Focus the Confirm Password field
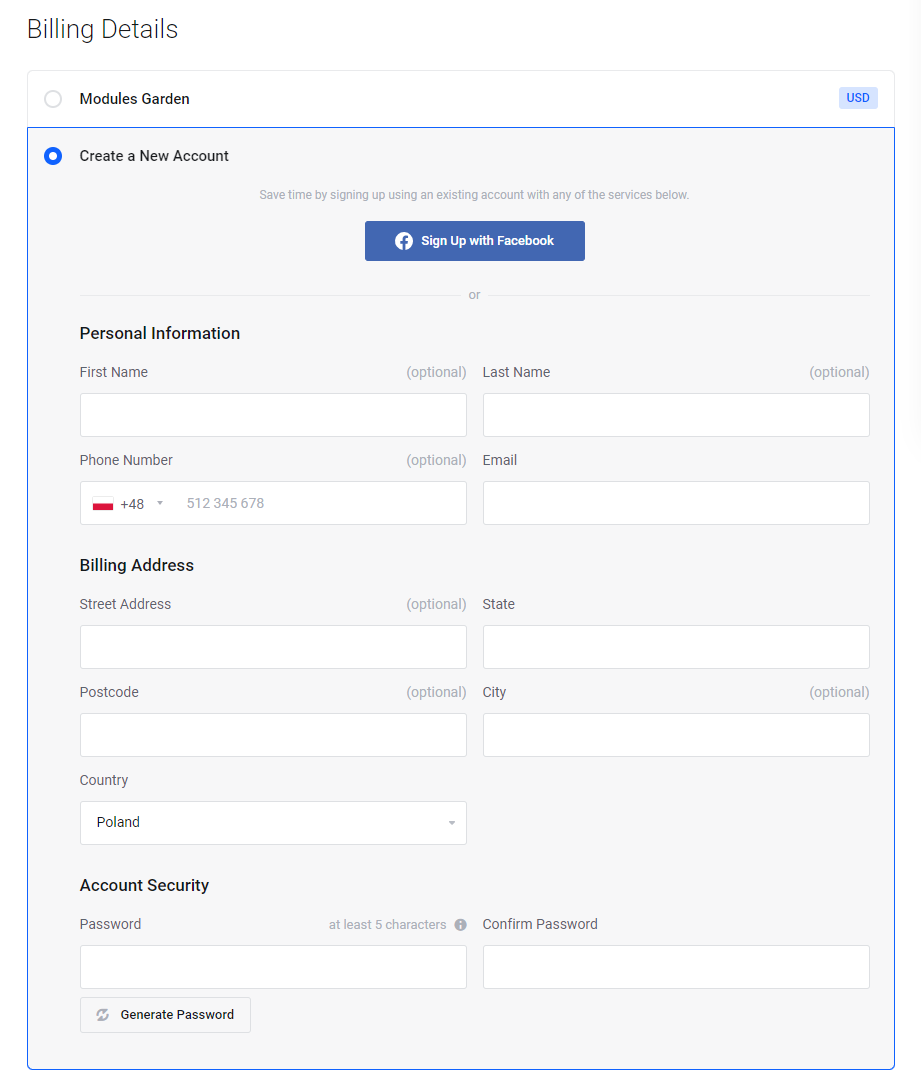Image resolution: width=921 pixels, height=1081 pixels. tap(676, 967)
